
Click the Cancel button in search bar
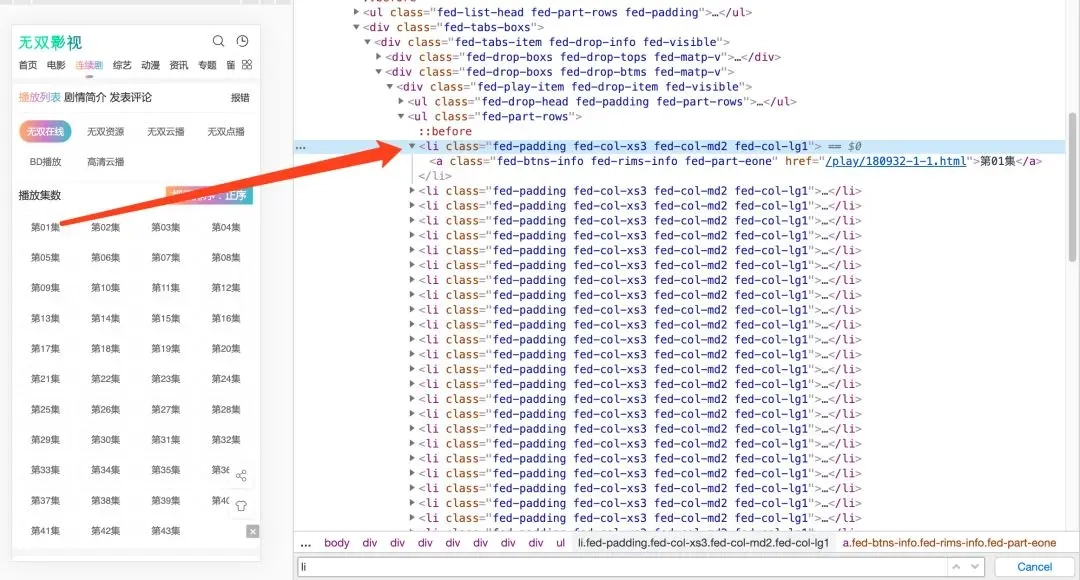point(1034,566)
